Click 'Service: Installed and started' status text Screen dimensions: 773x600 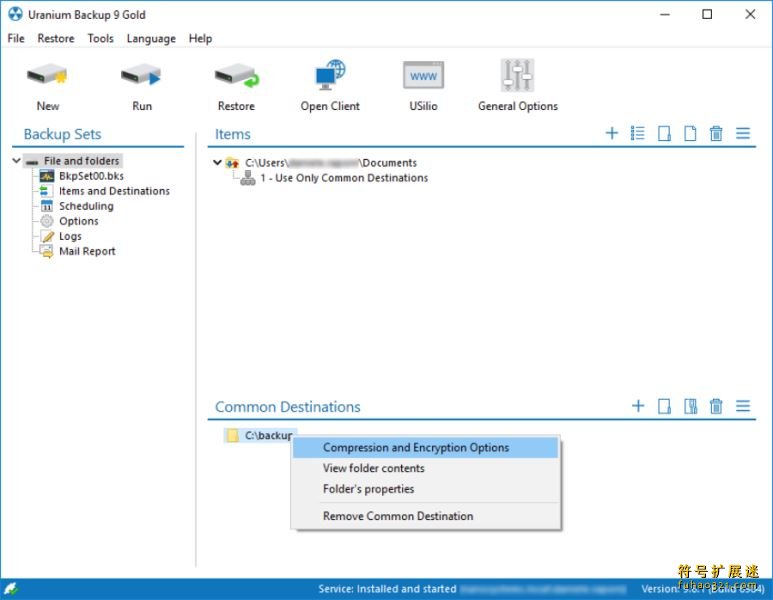tap(387, 589)
